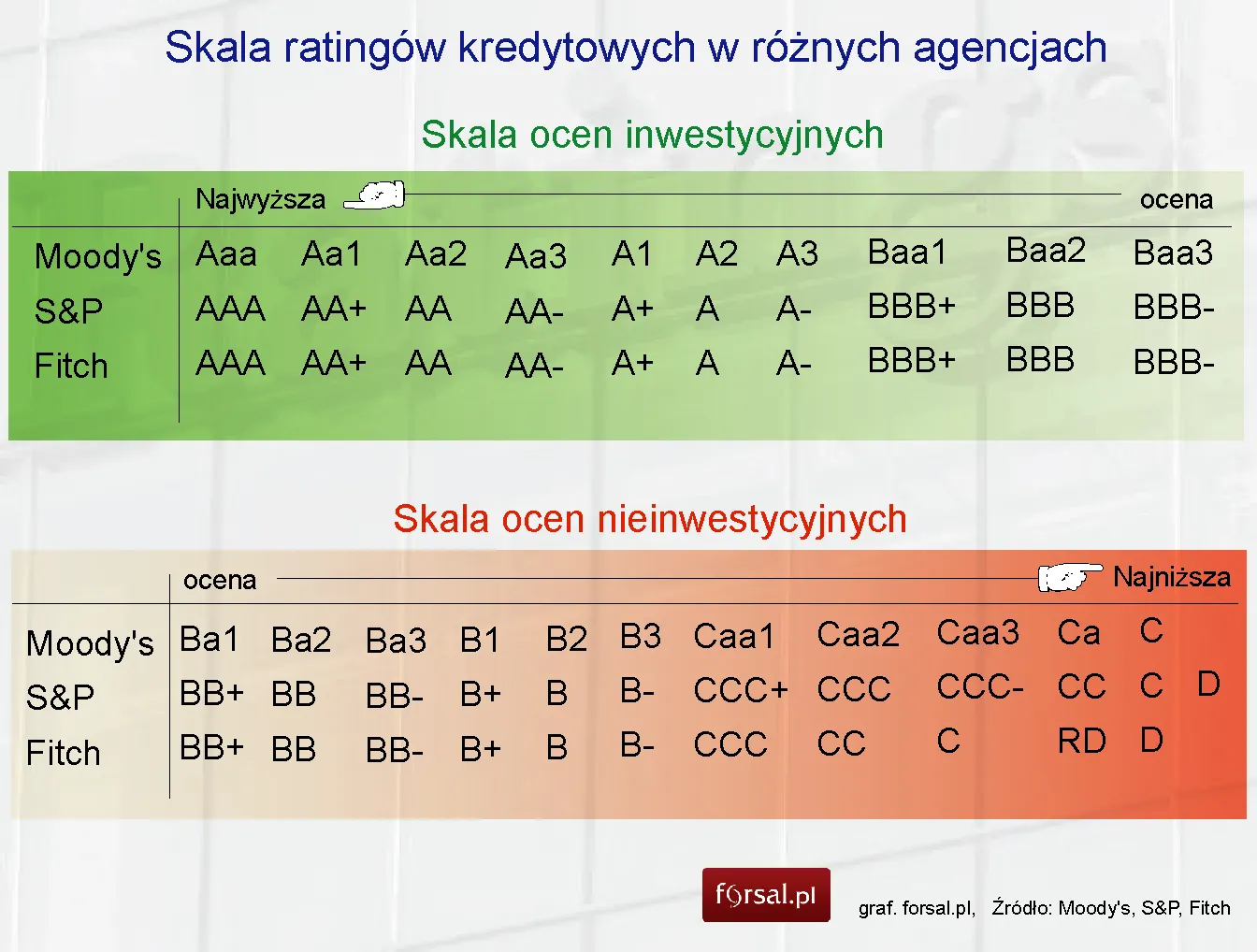
Task: Select the CCC+ rating for S&P
Action: [x=740, y=690]
